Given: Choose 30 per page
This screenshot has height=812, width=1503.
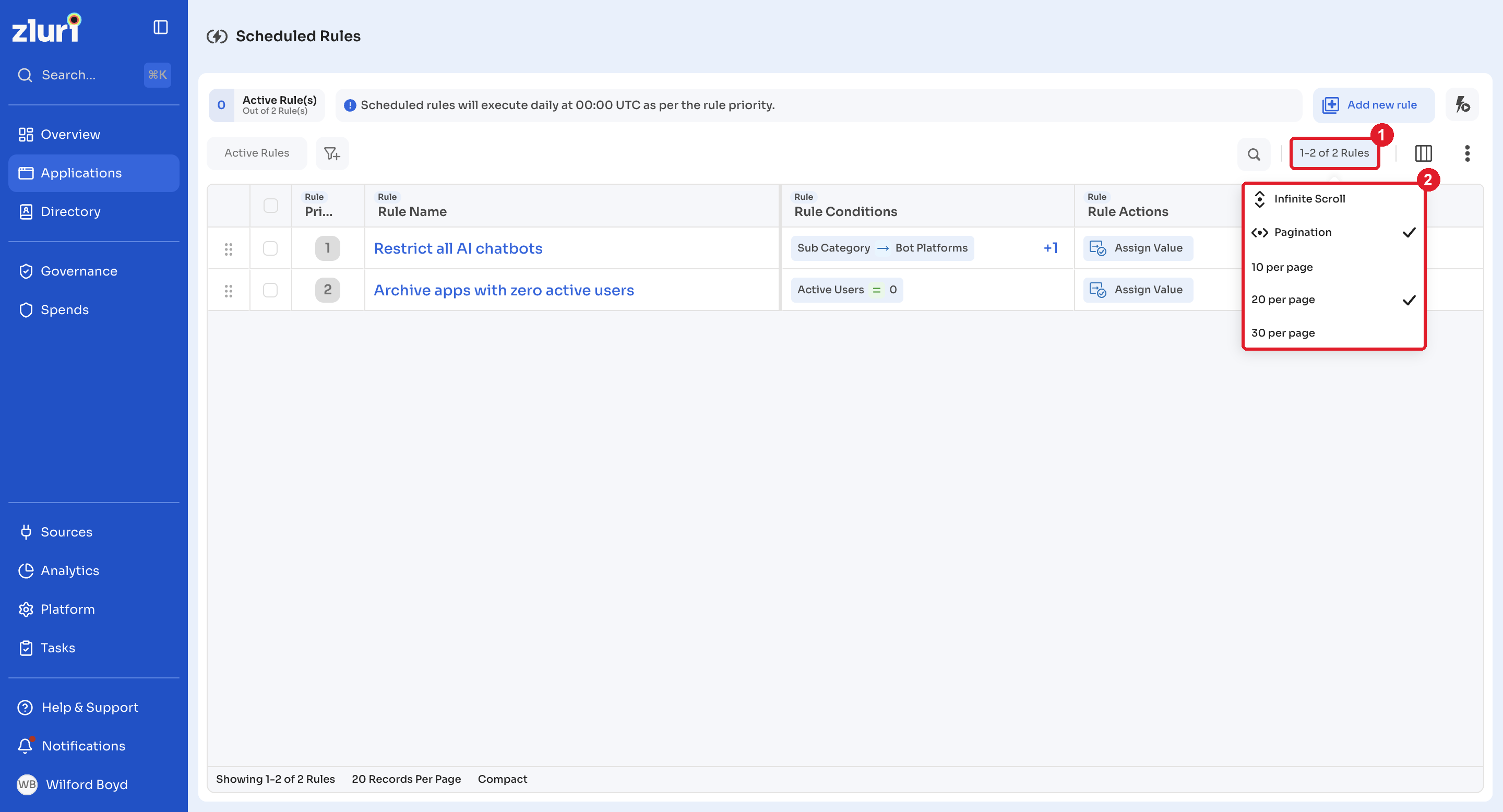Looking at the screenshot, I should coord(1334,333).
